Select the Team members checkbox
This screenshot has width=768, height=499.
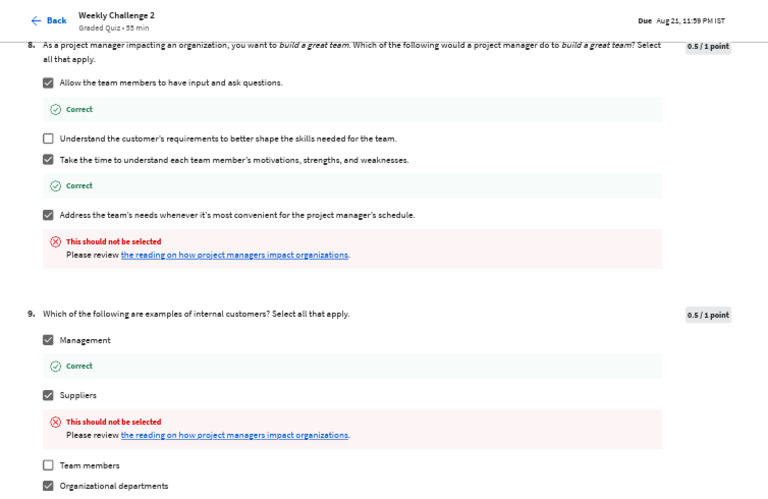pos(48,465)
